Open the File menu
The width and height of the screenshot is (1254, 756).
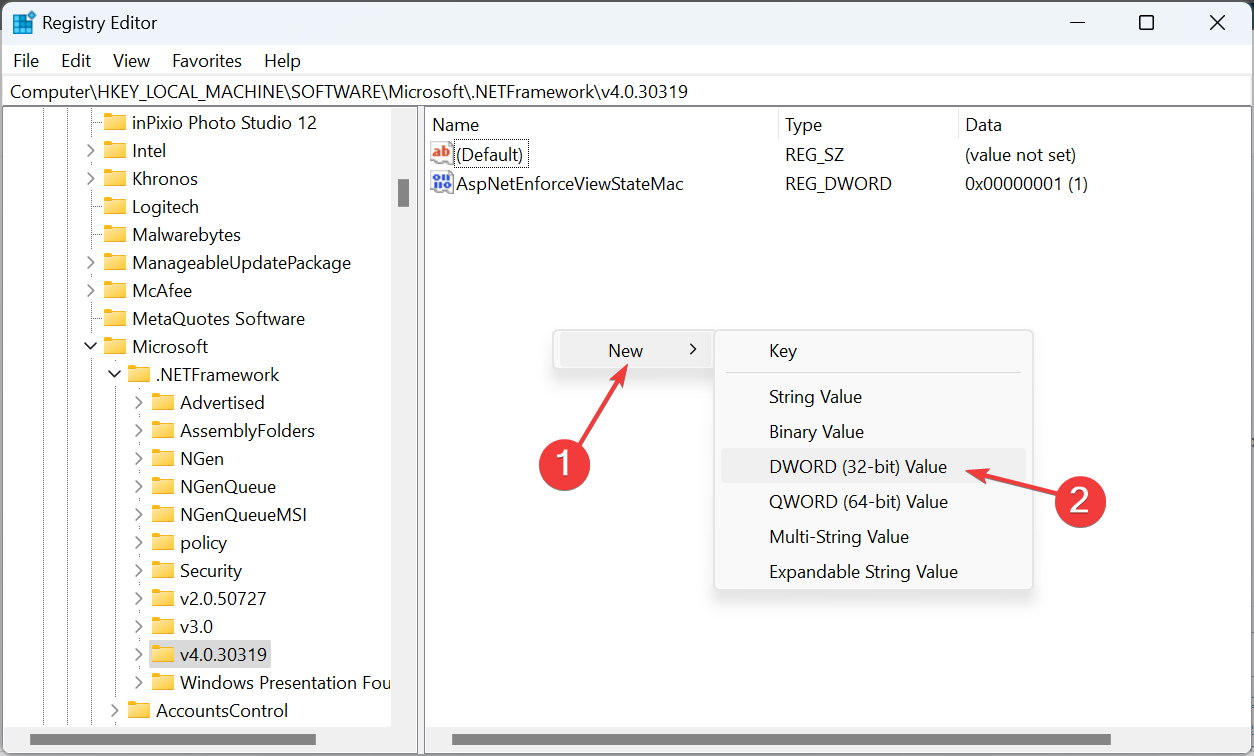click(x=26, y=60)
